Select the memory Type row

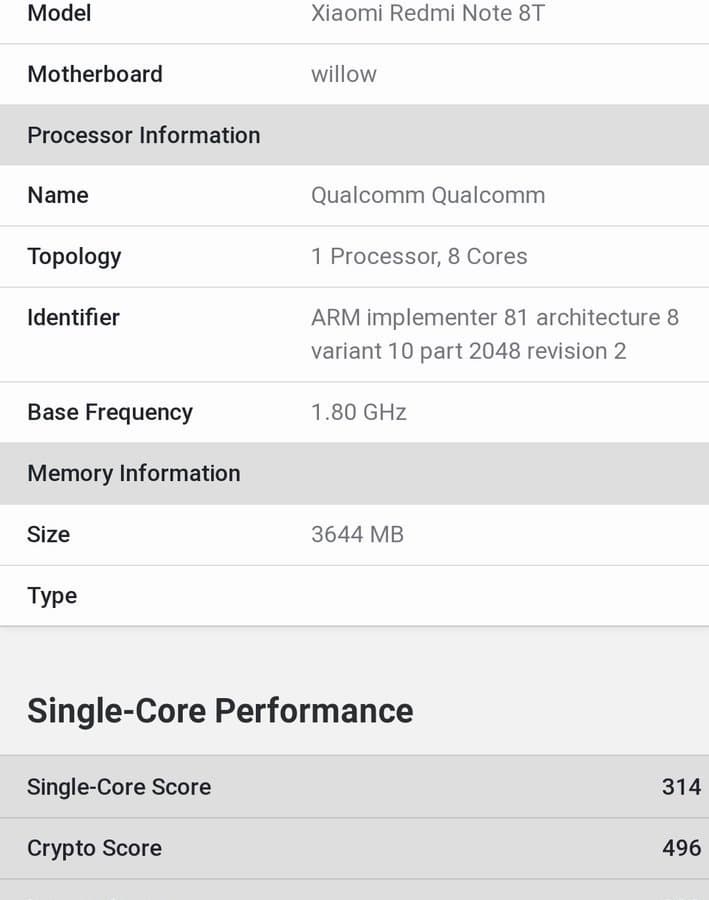[x=354, y=596]
